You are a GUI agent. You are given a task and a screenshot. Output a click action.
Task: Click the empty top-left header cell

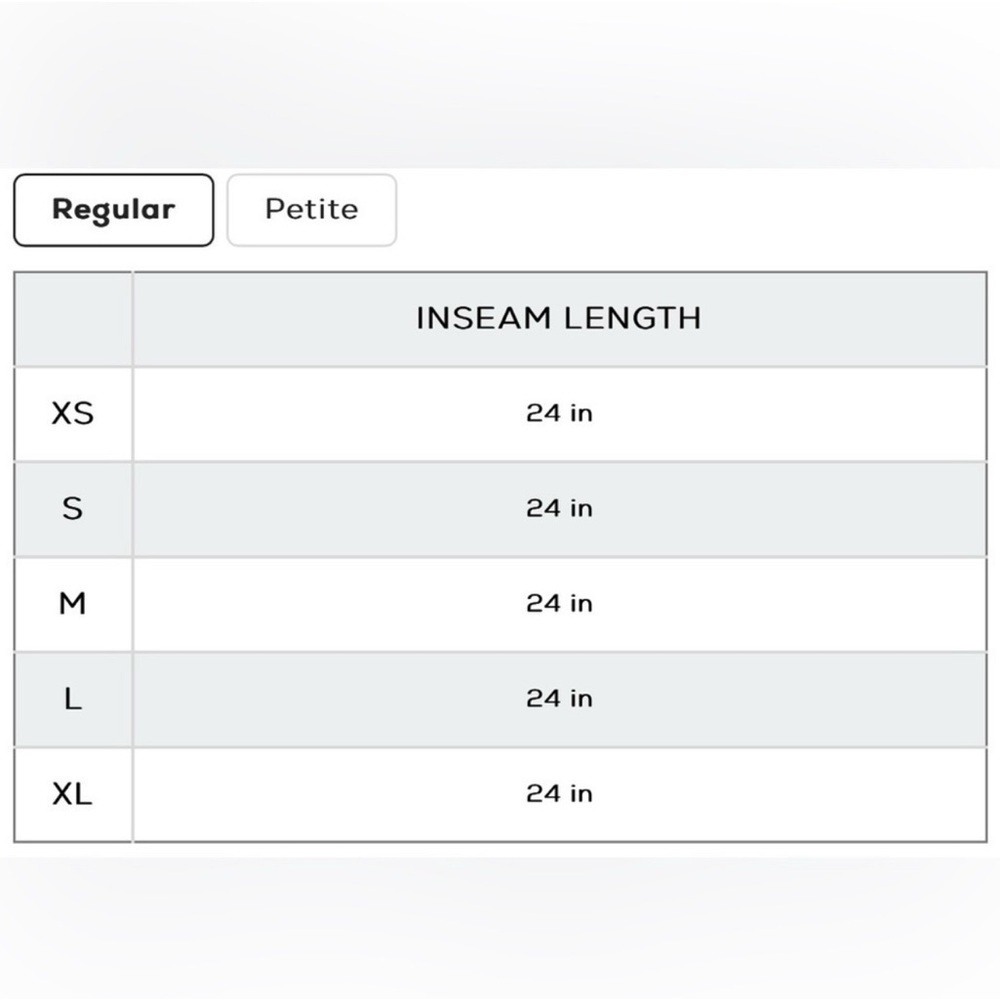click(73, 319)
